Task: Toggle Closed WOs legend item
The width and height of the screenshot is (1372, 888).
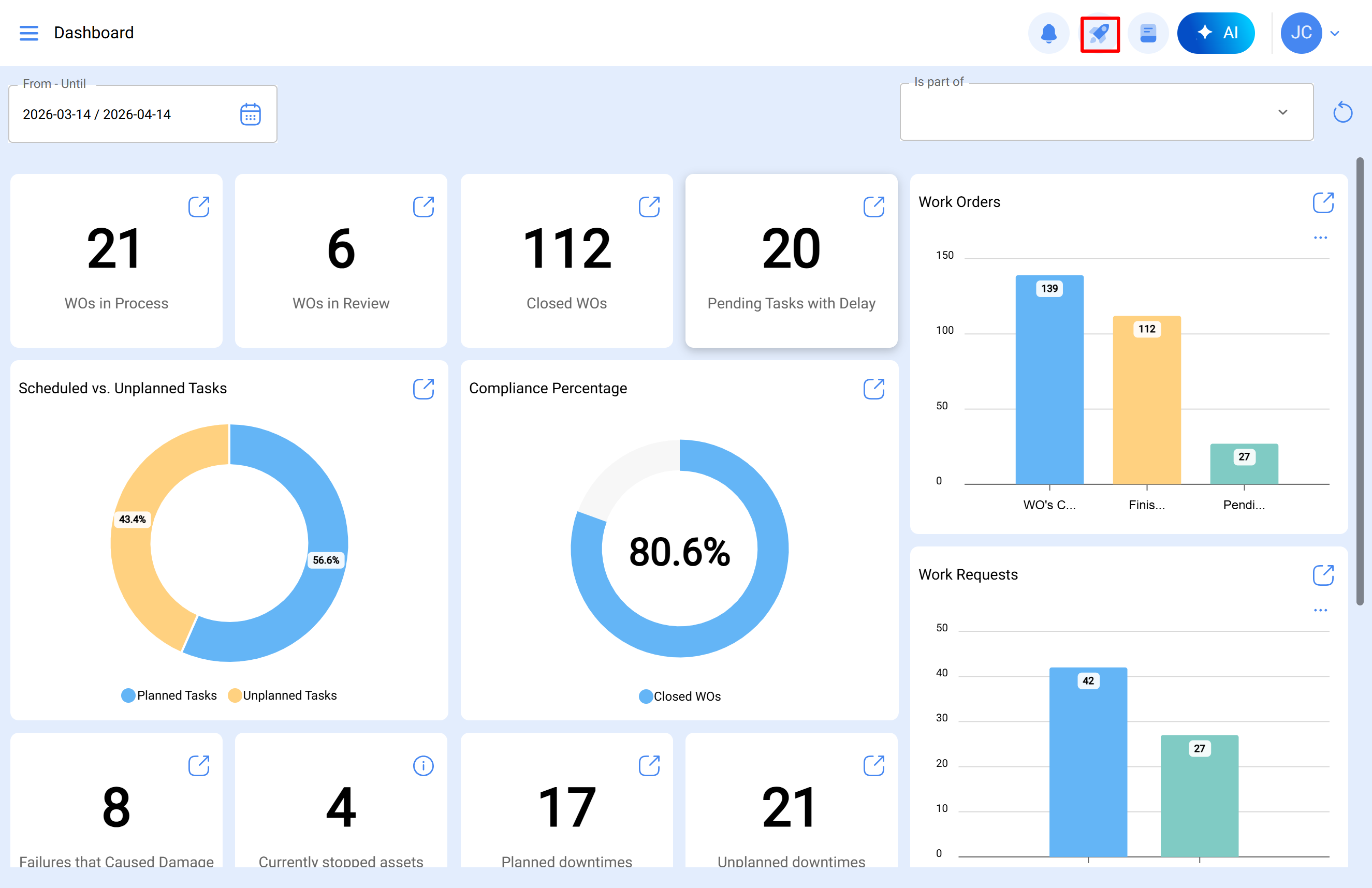Action: pos(680,697)
